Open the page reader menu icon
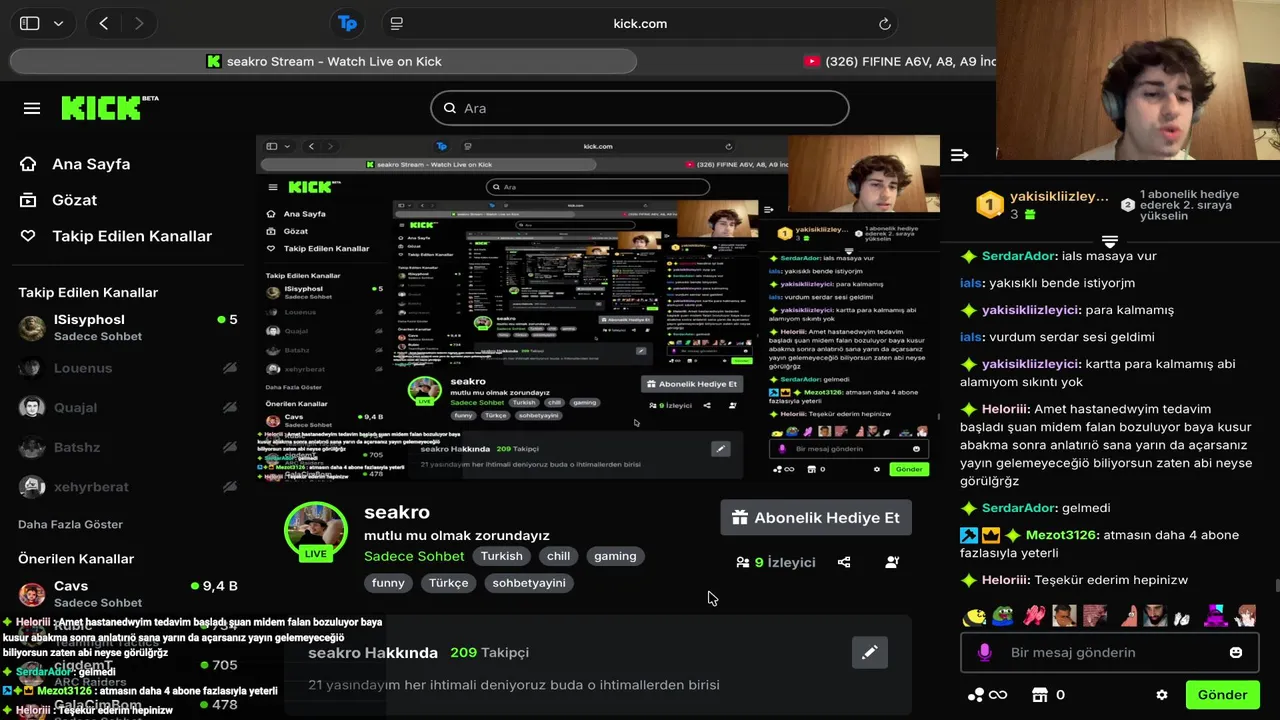The height and width of the screenshot is (720, 1280). [x=397, y=23]
